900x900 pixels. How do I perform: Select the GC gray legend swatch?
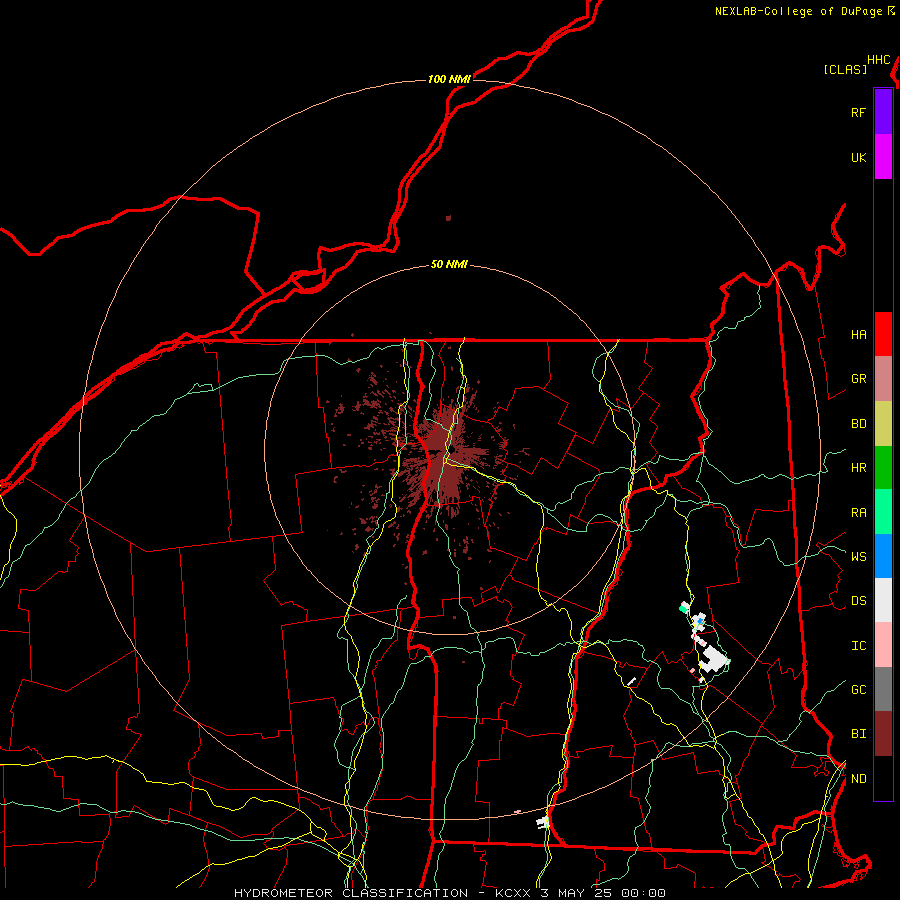(883, 689)
